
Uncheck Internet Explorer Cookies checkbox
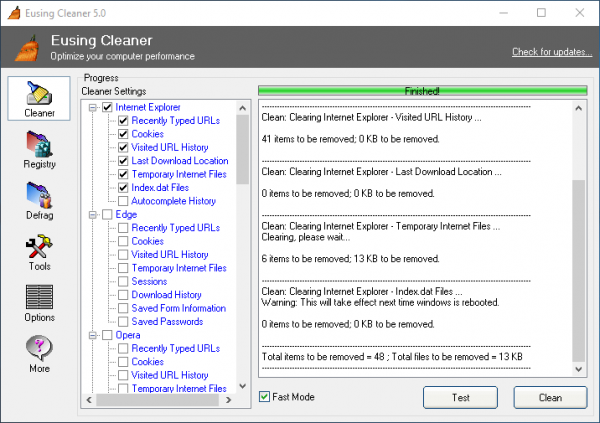(x=123, y=134)
